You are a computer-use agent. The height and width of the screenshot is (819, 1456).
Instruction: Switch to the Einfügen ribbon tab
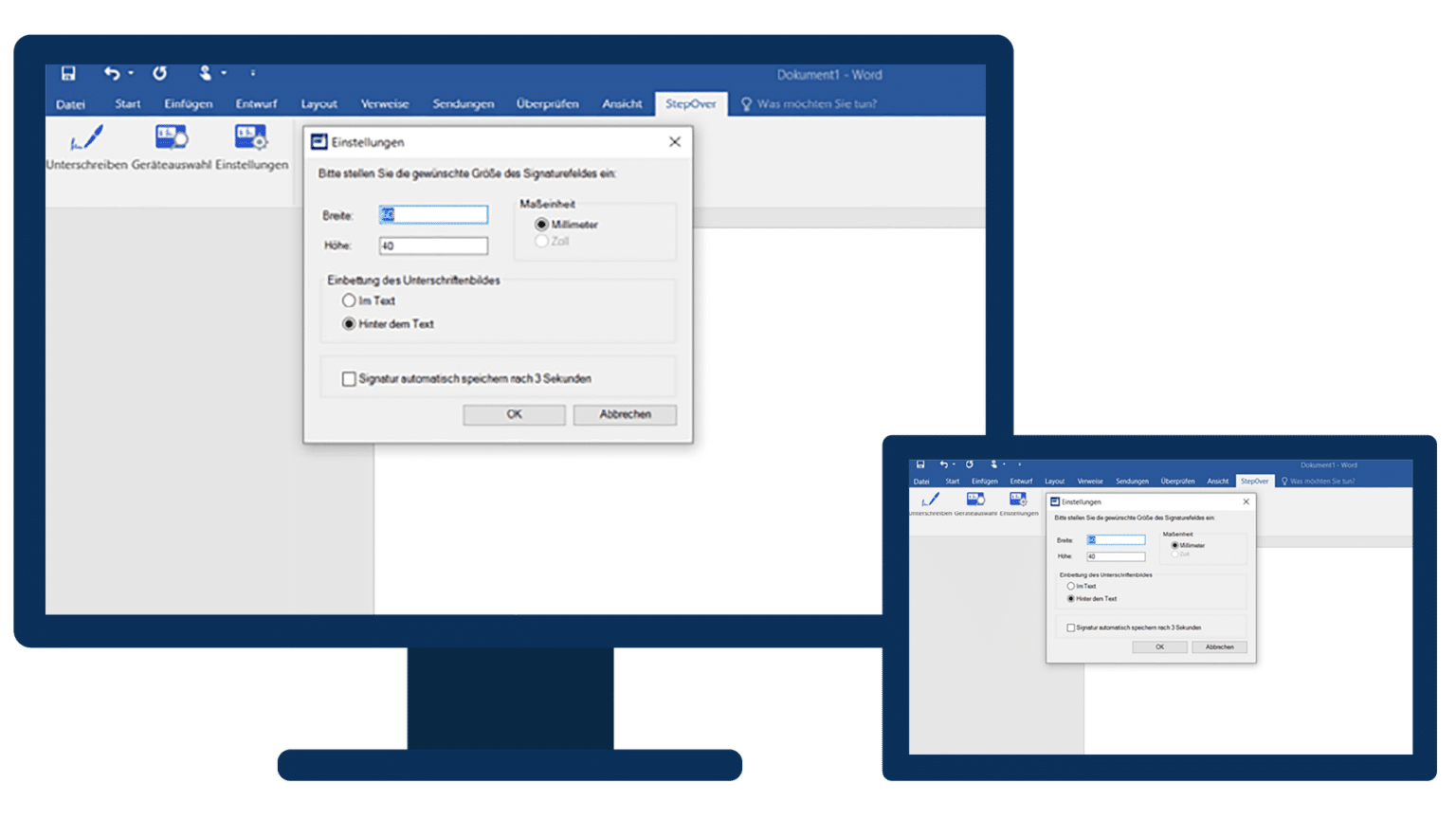(187, 103)
